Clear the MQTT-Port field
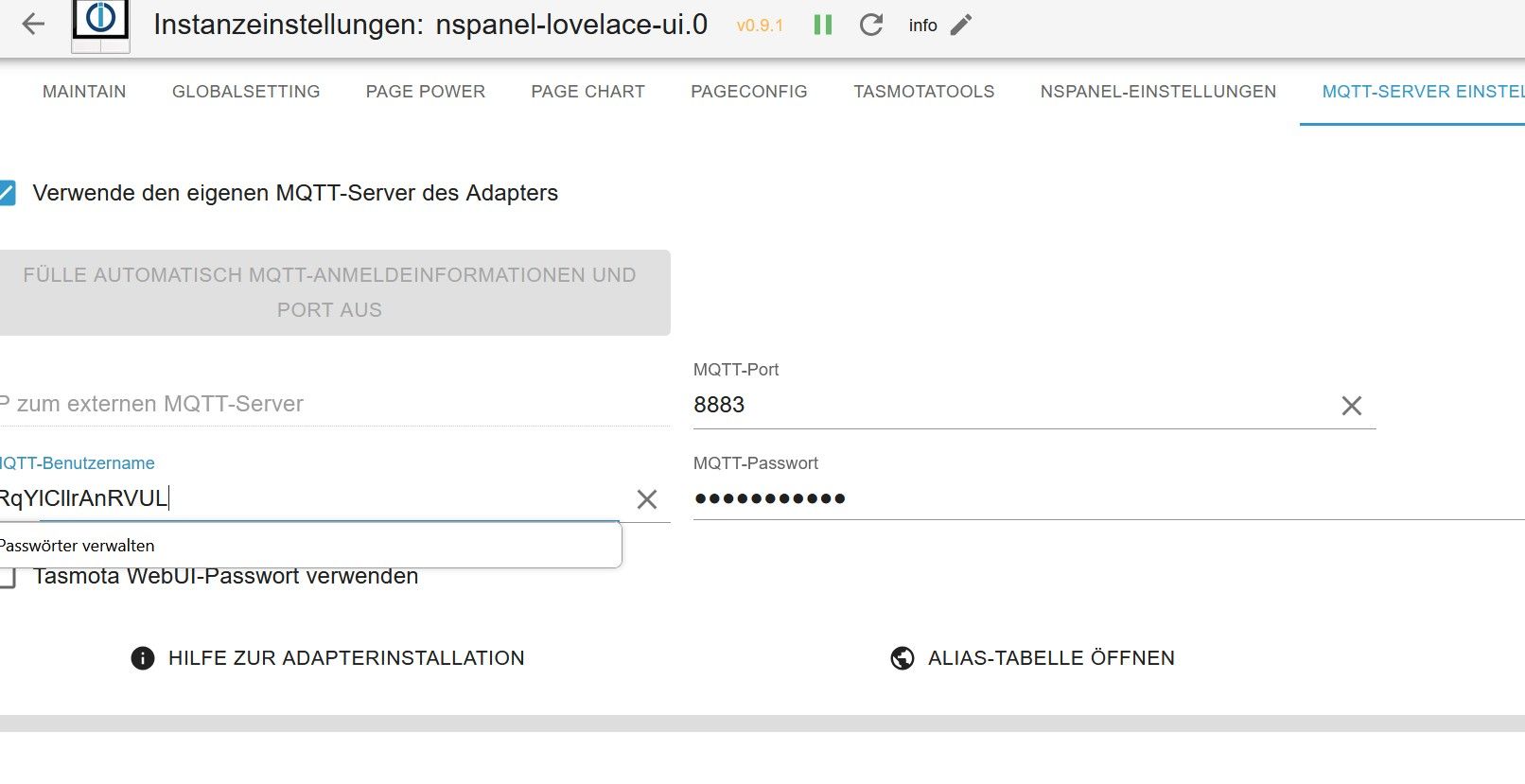This screenshot has width=1525, height=784. click(1352, 406)
